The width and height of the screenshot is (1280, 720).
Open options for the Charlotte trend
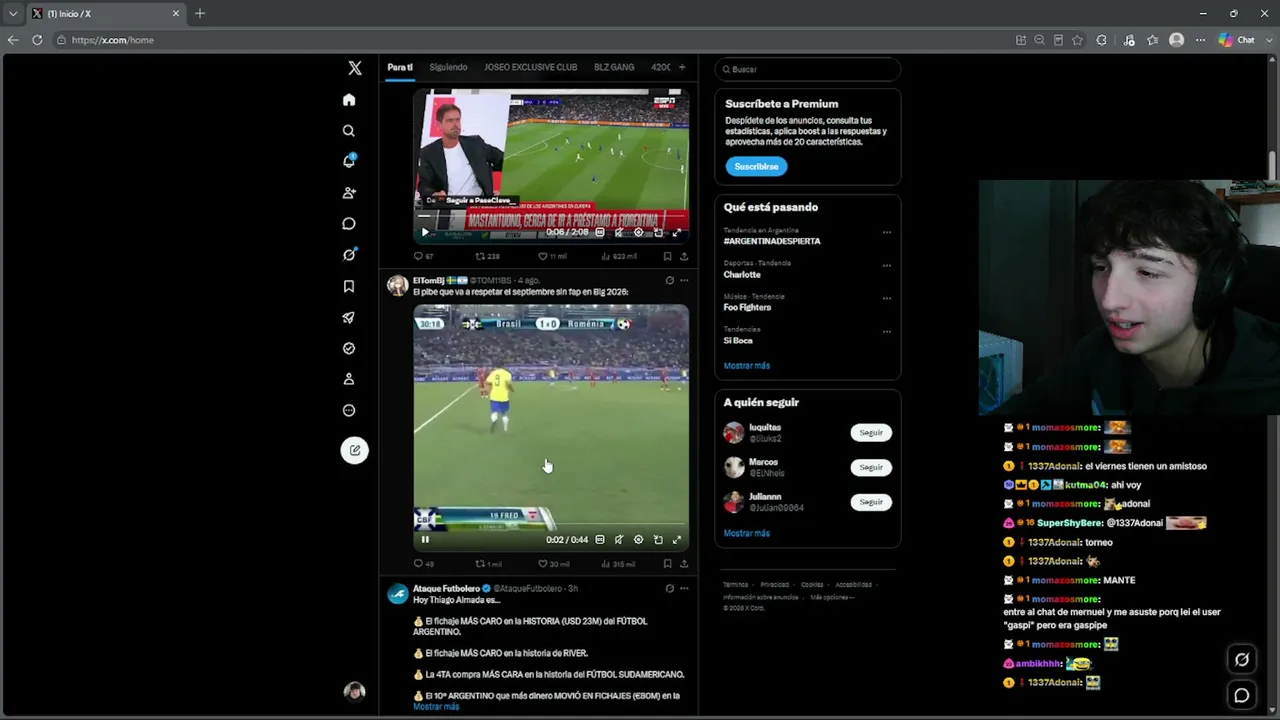[887, 265]
